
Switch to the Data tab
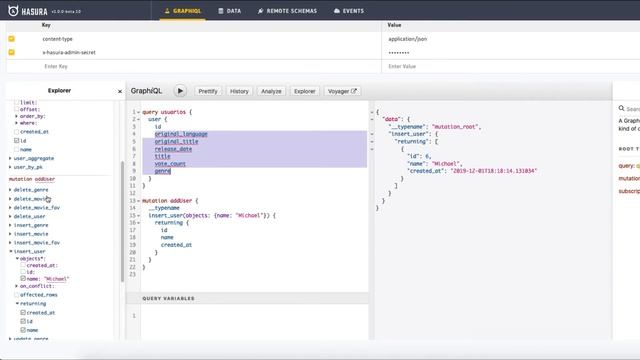(229, 11)
